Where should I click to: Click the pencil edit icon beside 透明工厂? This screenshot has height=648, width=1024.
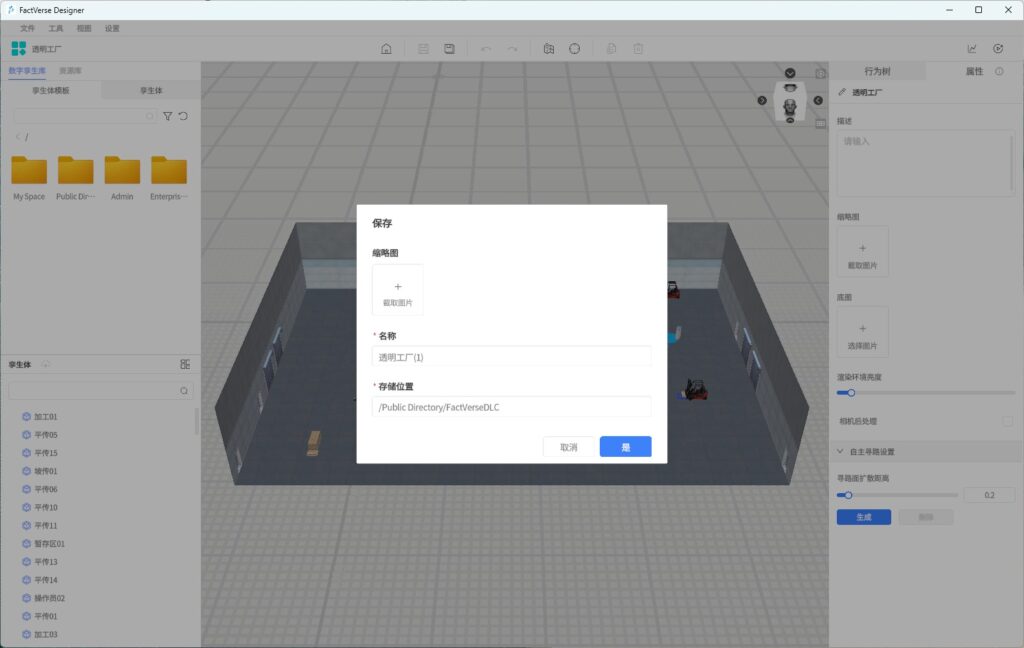(842, 92)
